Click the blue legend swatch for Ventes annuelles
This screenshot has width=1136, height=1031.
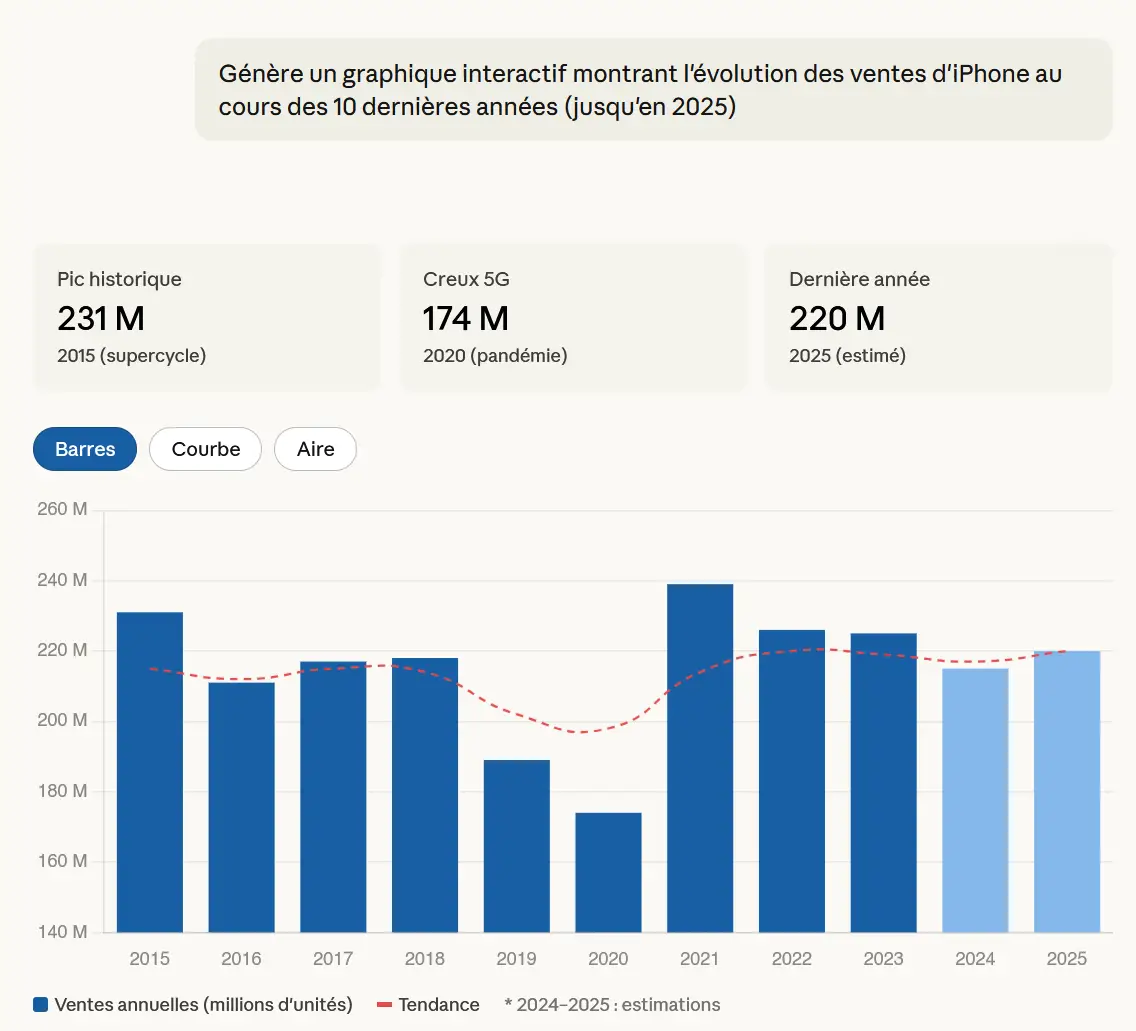(x=41, y=1004)
